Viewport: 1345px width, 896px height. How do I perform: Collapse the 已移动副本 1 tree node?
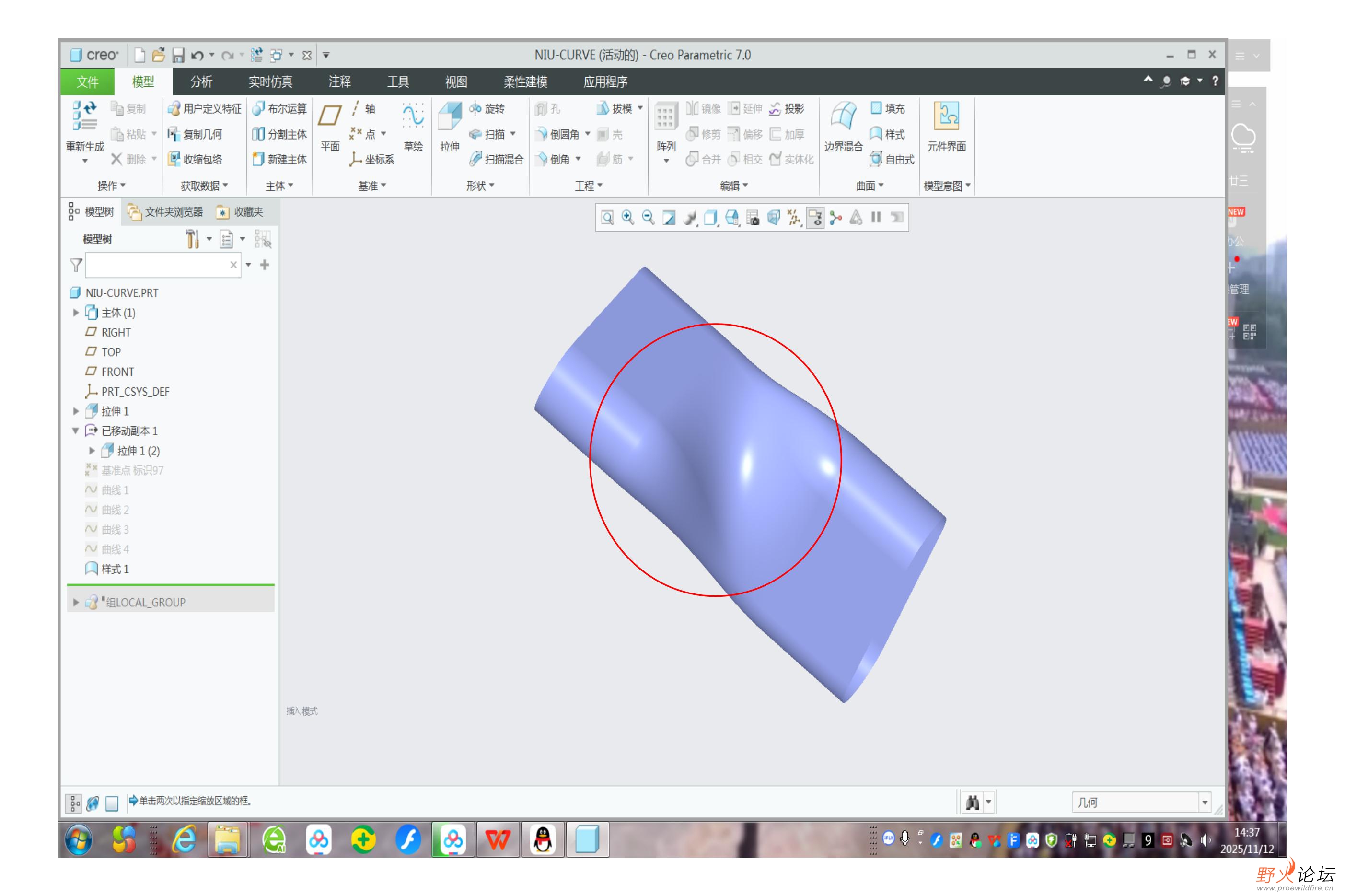pos(75,431)
